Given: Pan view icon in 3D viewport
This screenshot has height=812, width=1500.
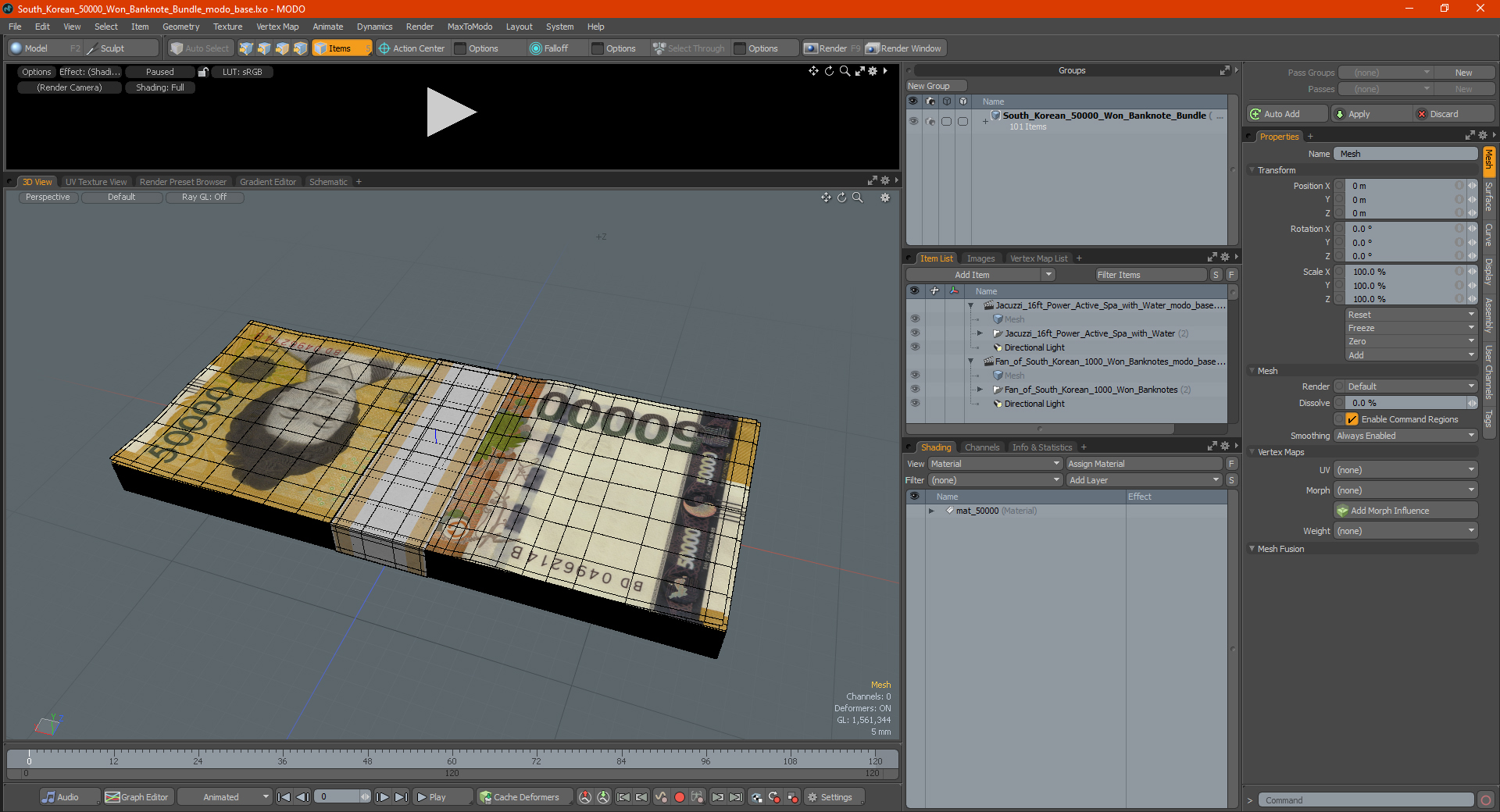Looking at the screenshot, I should (826, 198).
